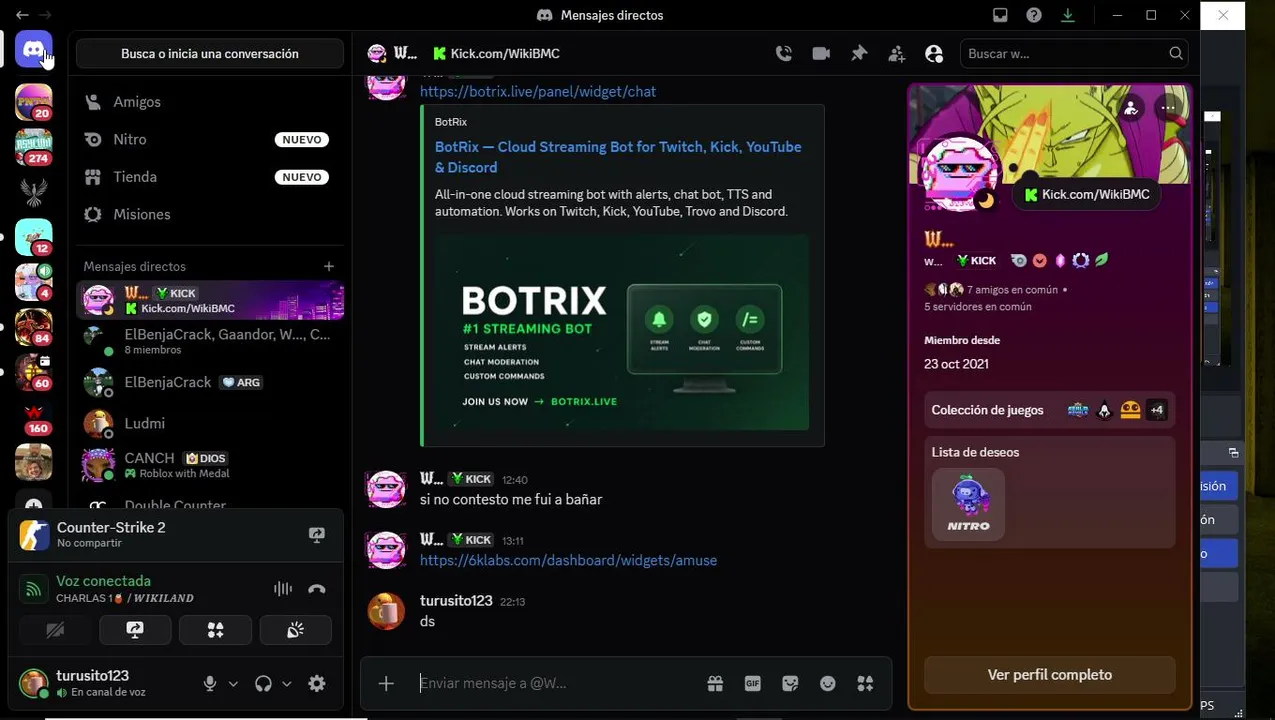The image size is (1275, 720).
Task: Open the server with 12 notifications badge
Action: (x=33, y=237)
